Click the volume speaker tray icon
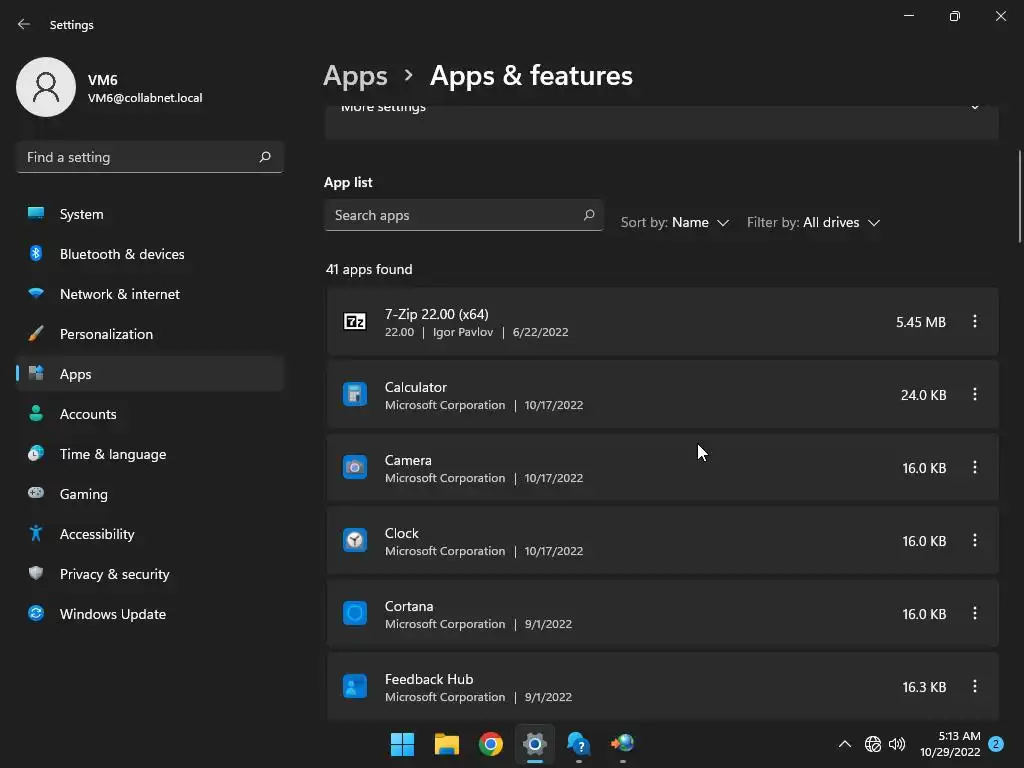The height and width of the screenshot is (768, 1024). click(897, 744)
